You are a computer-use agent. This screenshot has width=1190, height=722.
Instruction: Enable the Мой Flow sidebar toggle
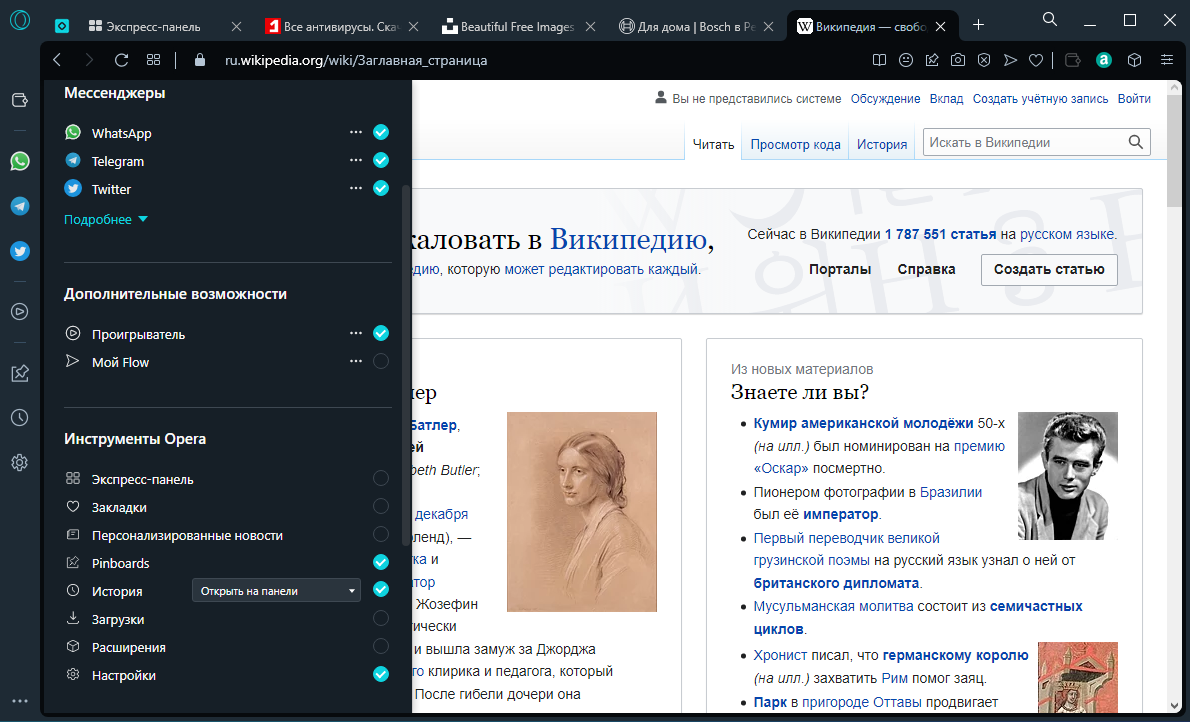(x=381, y=361)
